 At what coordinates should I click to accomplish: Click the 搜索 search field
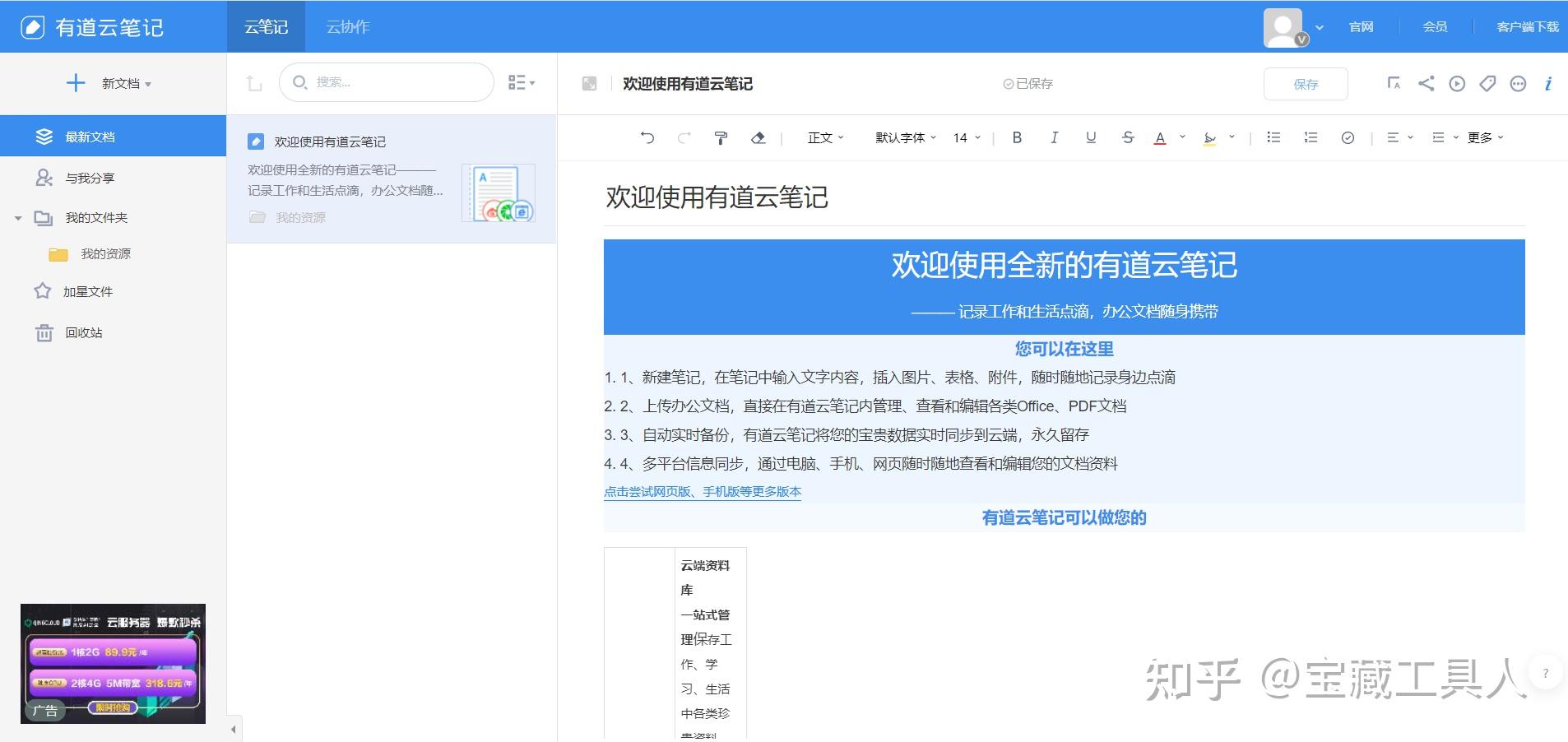tap(387, 82)
